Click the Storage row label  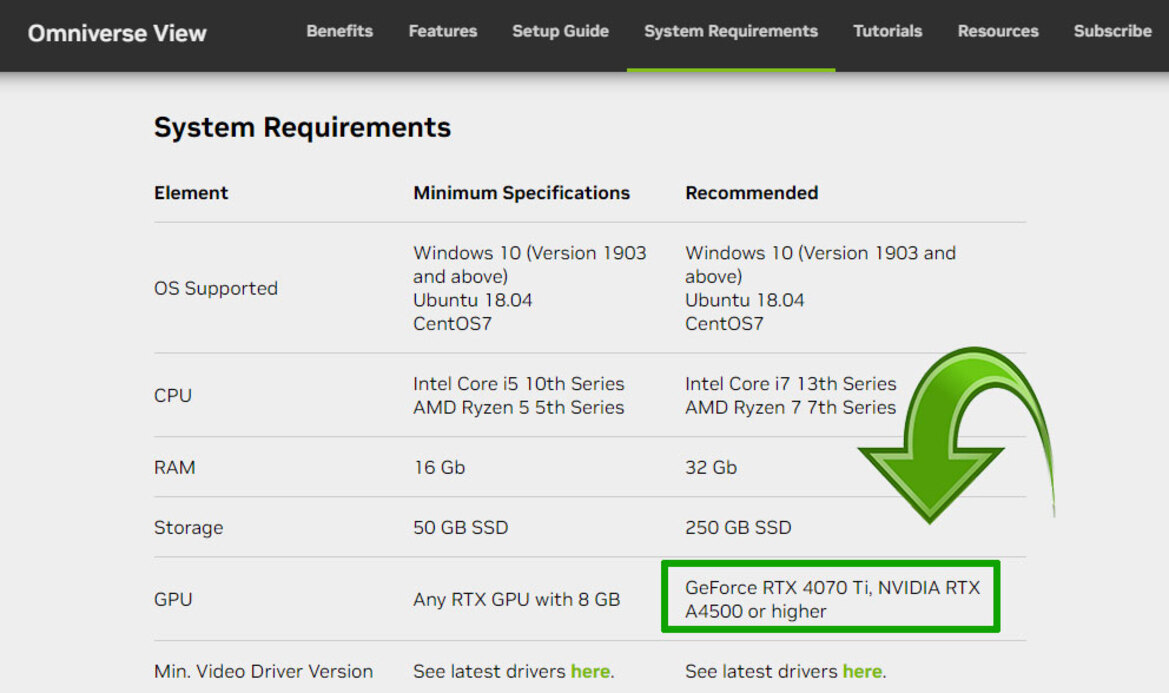(x=189, y=528)
